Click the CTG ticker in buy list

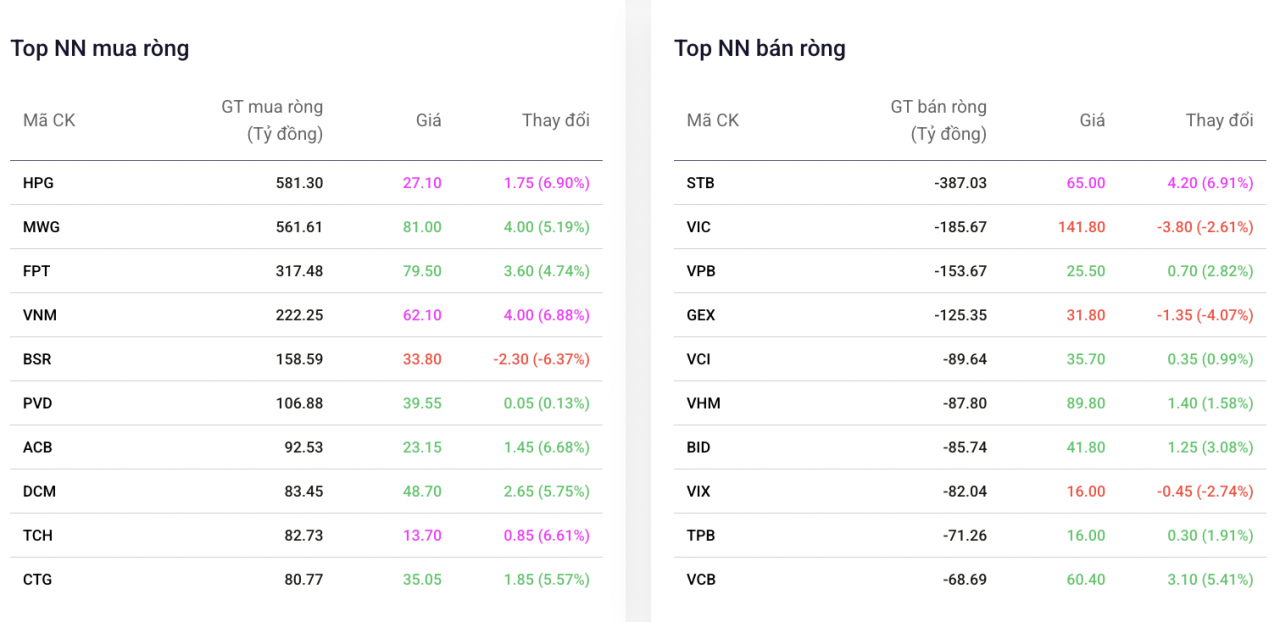pos(37,579)
